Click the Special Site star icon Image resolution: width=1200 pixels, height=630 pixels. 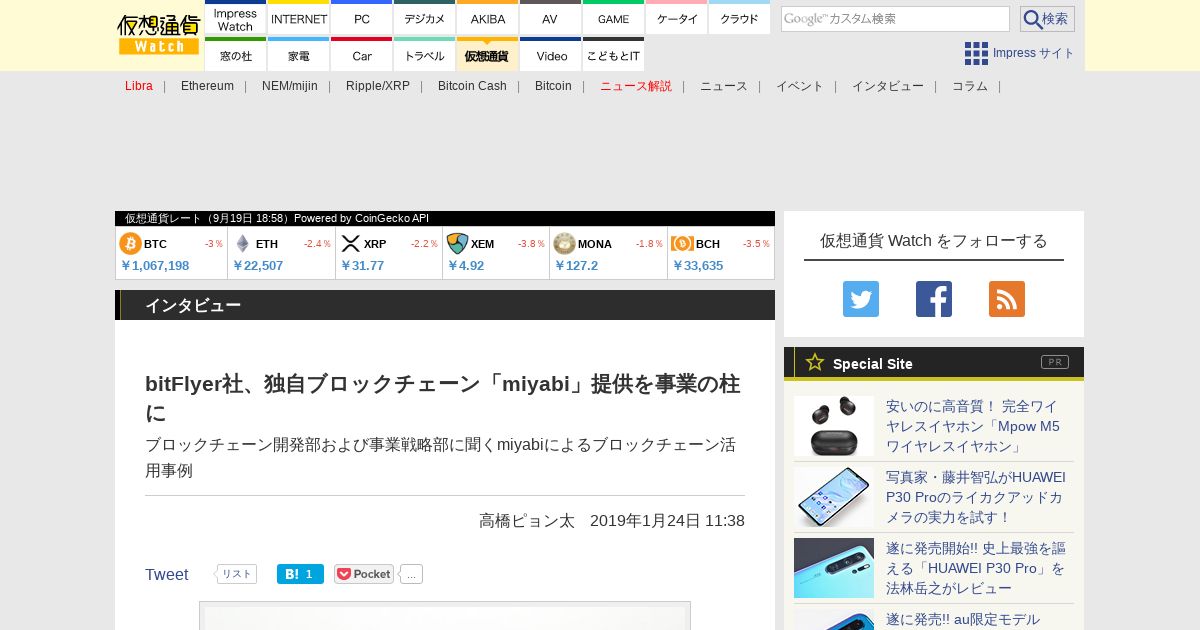tap(815, 362)
